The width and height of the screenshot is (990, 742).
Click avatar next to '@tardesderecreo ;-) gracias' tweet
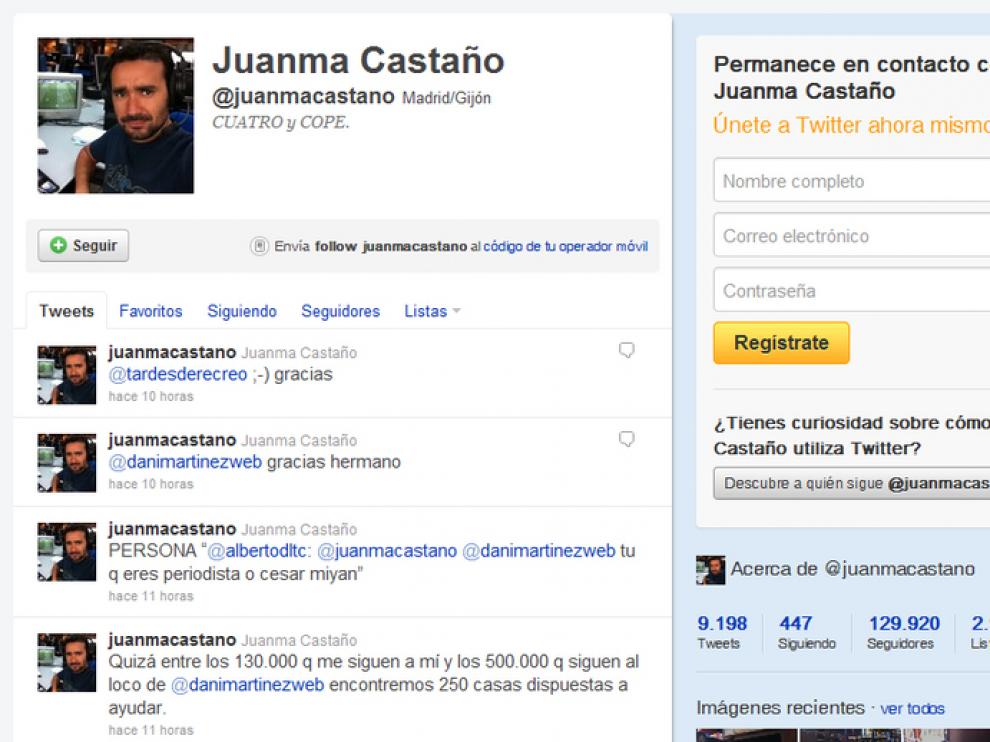[67, 374]
